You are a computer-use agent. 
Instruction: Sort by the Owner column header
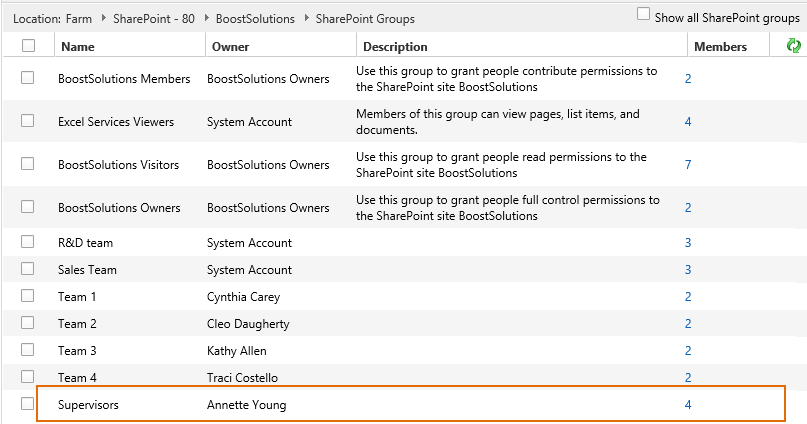pyautogui.click(x=230, y=47)
